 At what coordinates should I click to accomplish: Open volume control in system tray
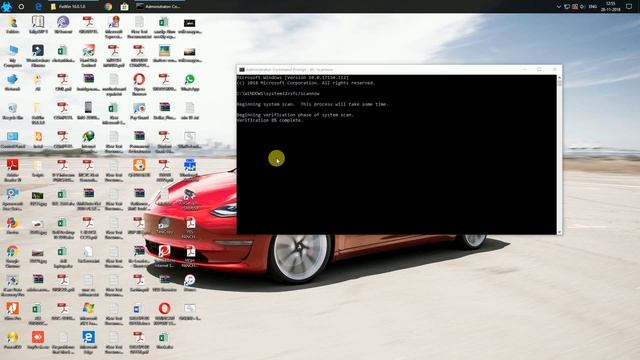[x=582, y=7]
